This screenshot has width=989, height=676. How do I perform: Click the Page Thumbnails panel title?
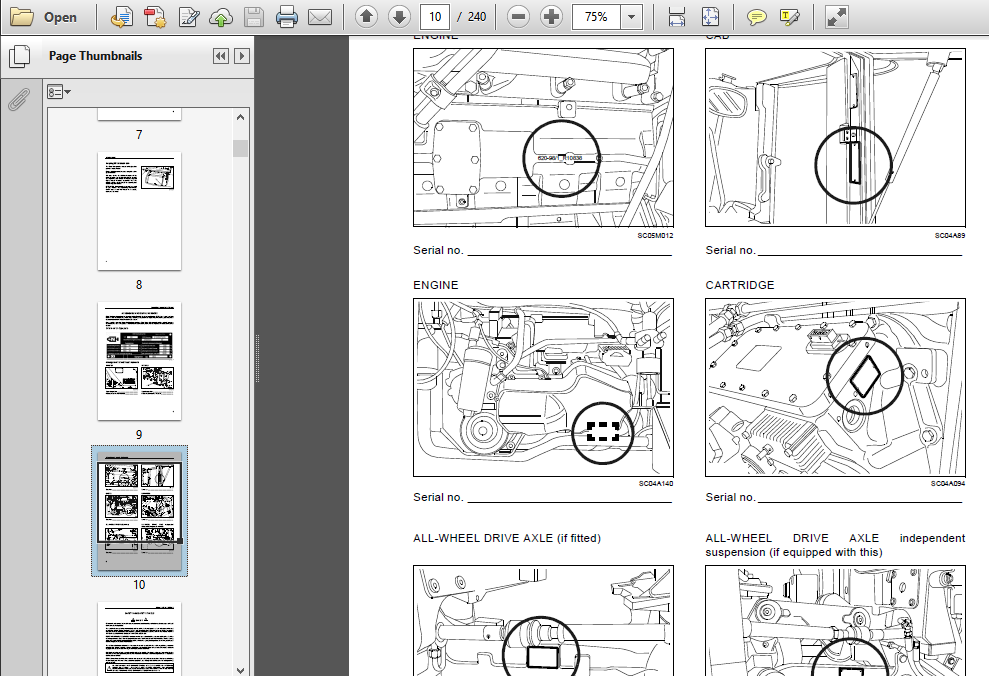(x=96, y=55)
